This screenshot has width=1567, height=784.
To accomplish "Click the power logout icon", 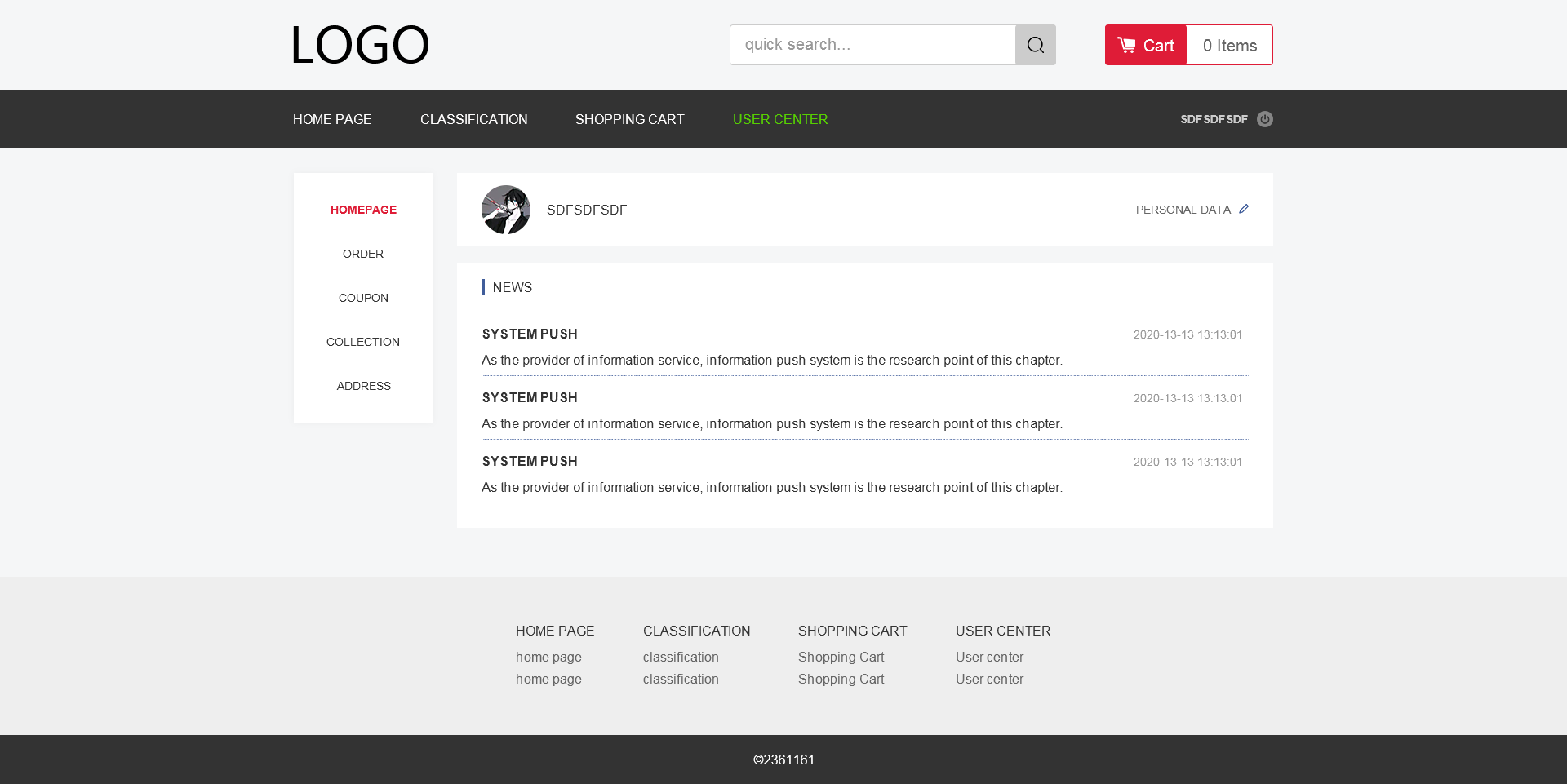I will point(1264,119).
